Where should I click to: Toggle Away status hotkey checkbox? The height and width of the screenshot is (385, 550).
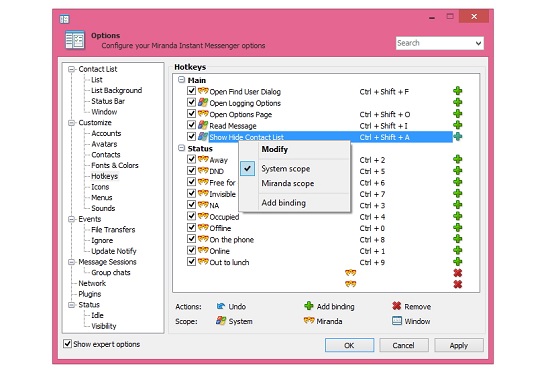pos(191,159)
